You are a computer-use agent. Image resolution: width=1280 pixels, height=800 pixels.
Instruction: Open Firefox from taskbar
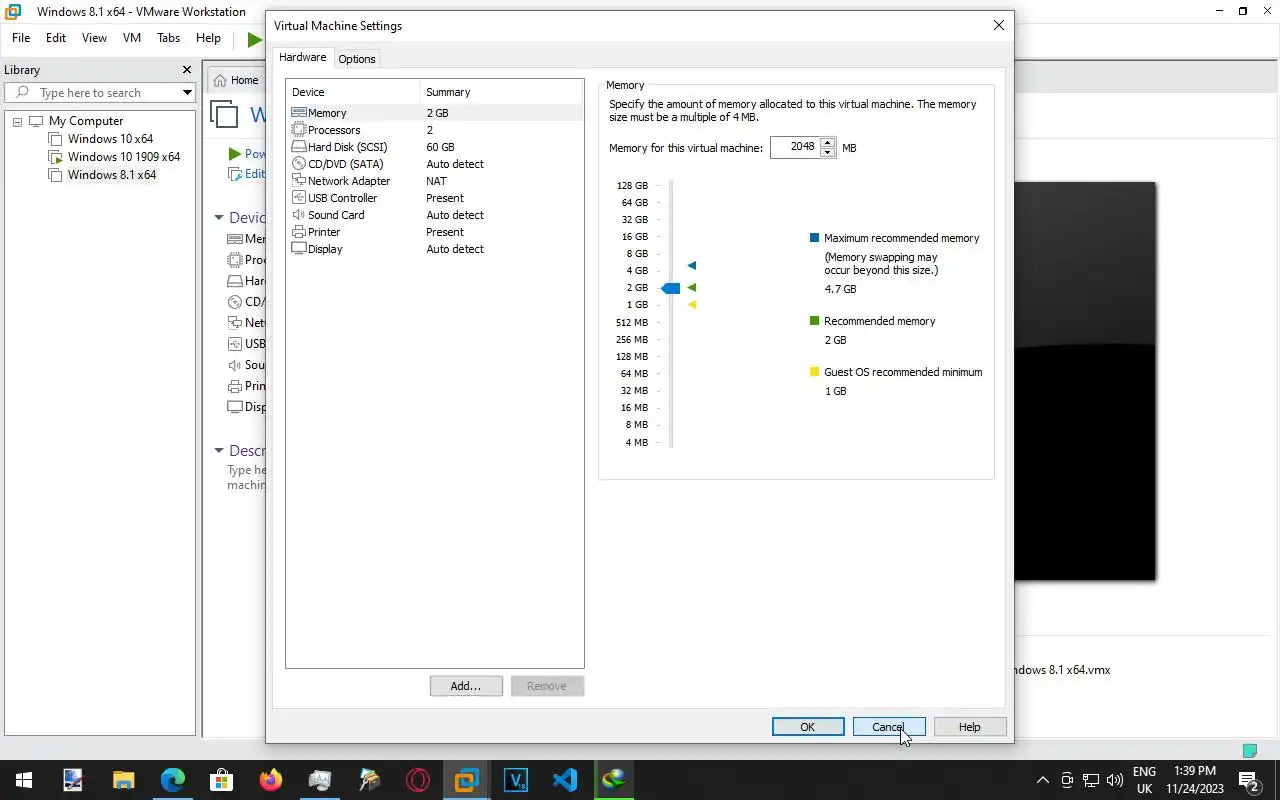point(270,780)
